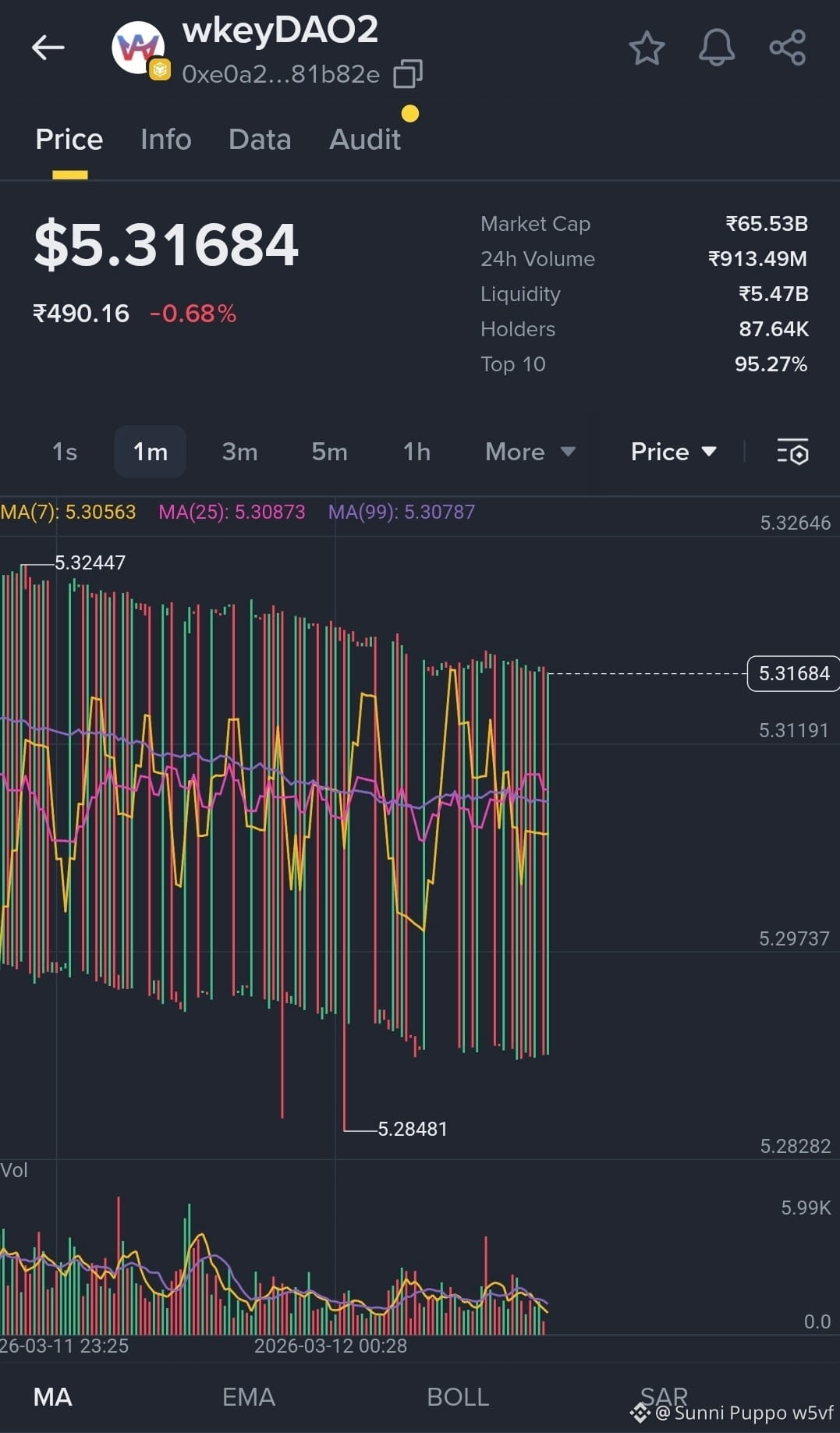The height and width of the screenshot is (1433, 840).
Task: Tap the 5.32646 axis price label
Action: click(796, 523)
